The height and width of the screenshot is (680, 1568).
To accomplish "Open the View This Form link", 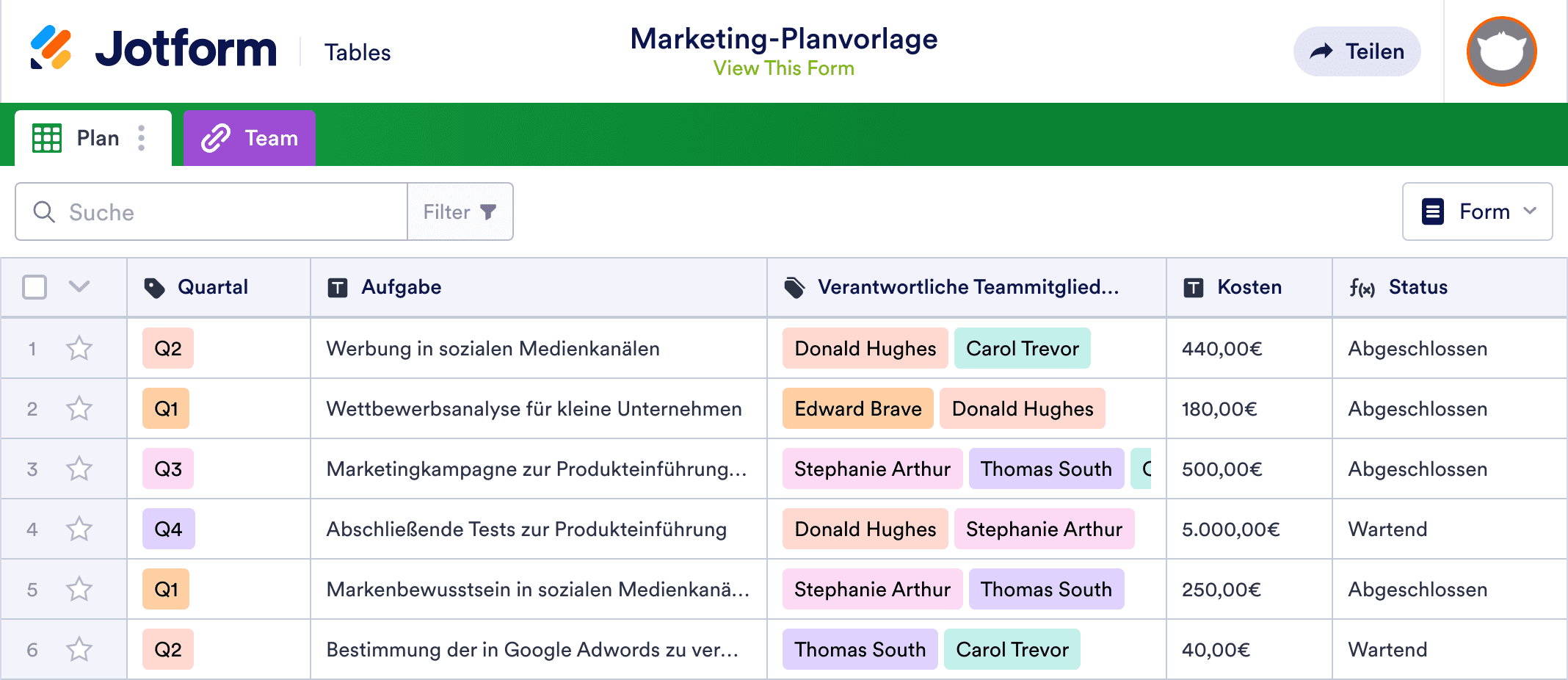I will (783, 68).
